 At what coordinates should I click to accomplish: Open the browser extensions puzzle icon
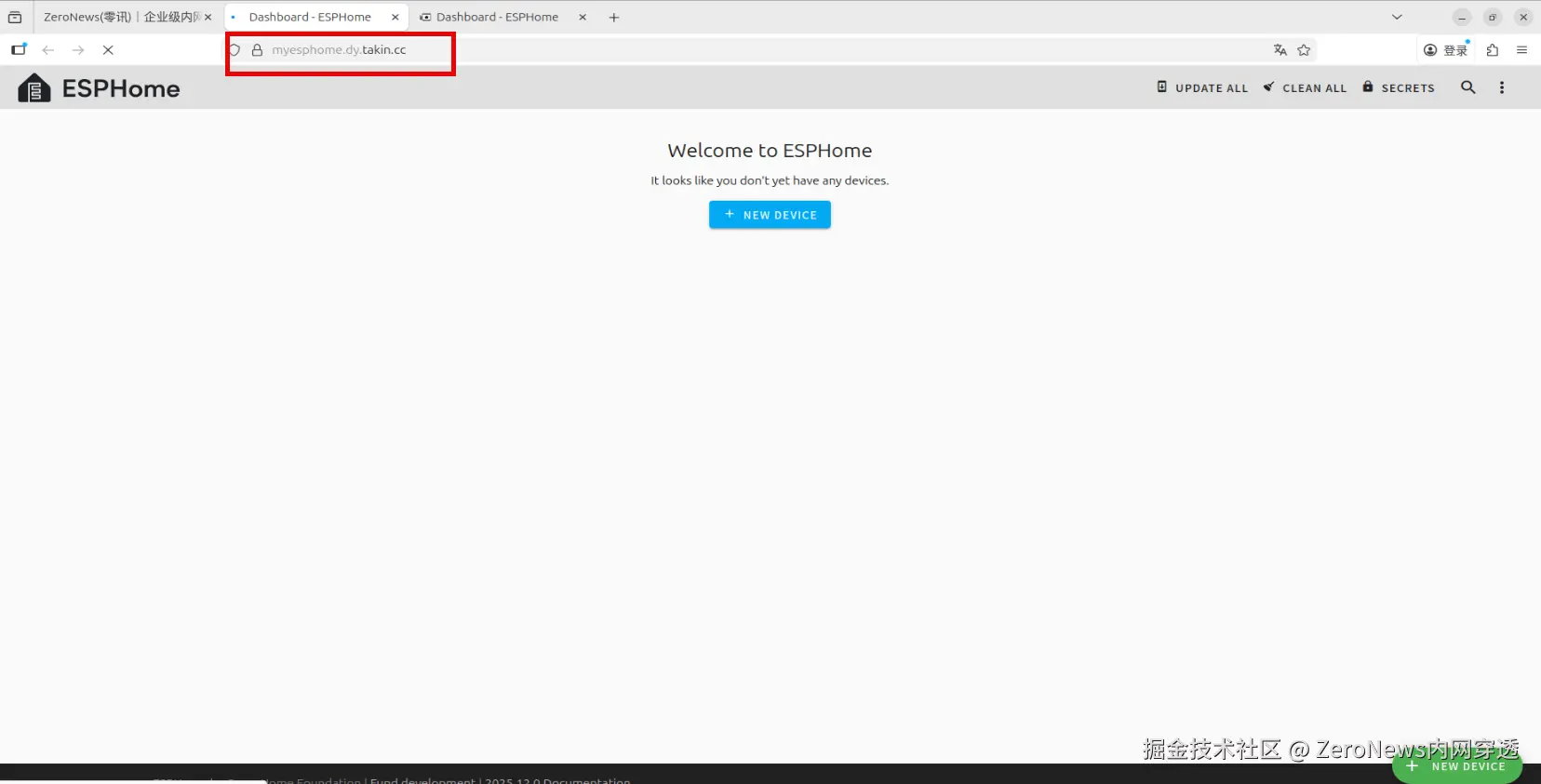pos(1493,50)
